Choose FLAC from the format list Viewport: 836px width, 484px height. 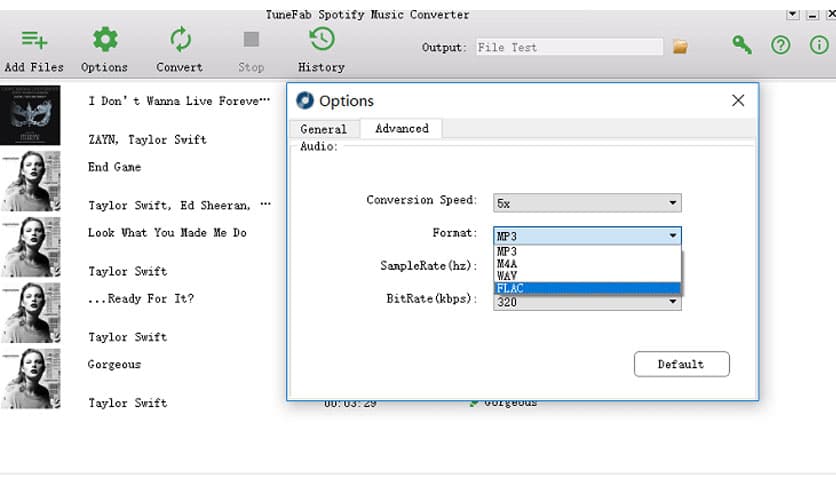(x=587, y=288)
